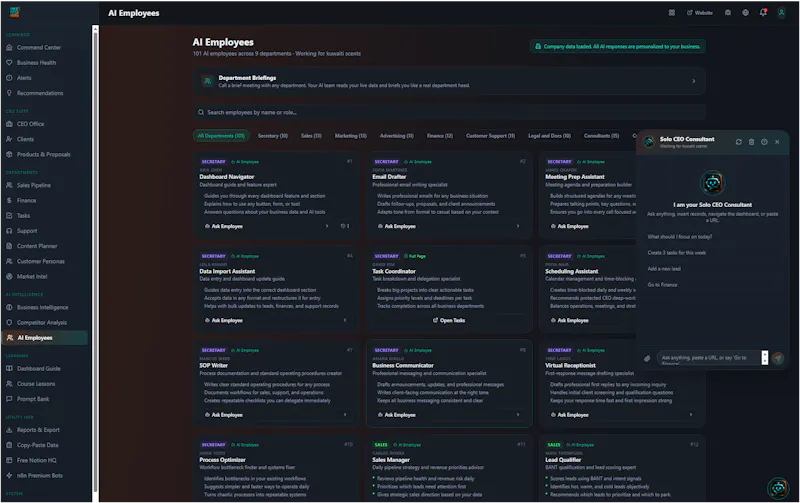Click Ask Employee on Meeting Prep Assistant

569,226
